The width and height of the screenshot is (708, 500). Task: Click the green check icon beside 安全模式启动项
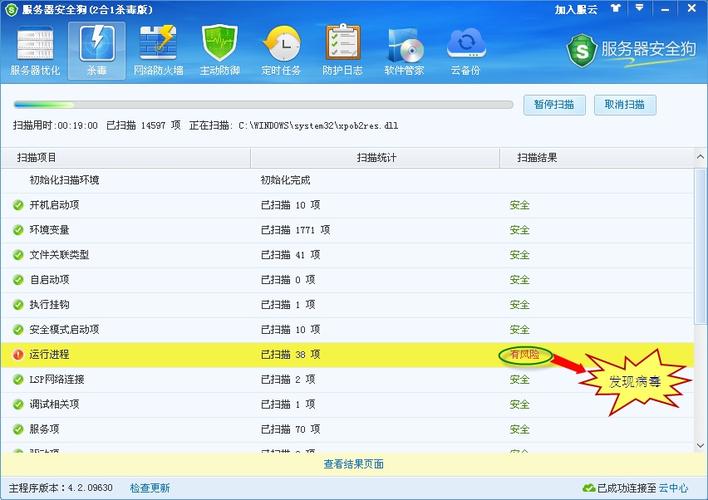point(18,329)
